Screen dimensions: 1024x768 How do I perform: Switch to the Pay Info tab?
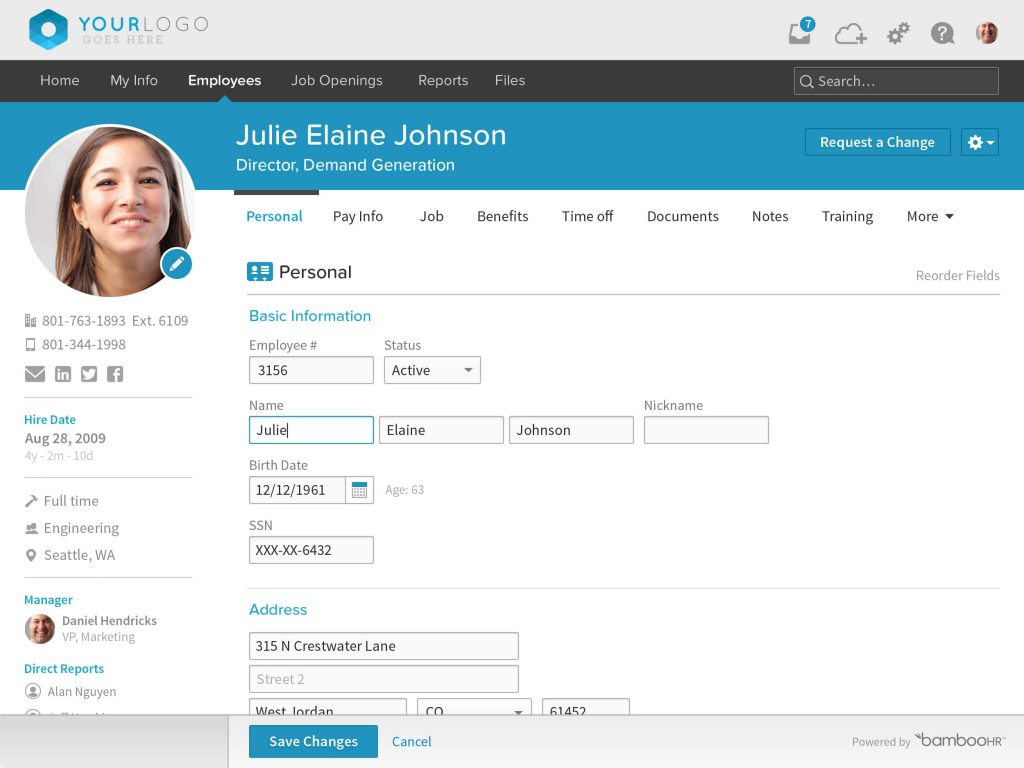click(x=358, y=216)
